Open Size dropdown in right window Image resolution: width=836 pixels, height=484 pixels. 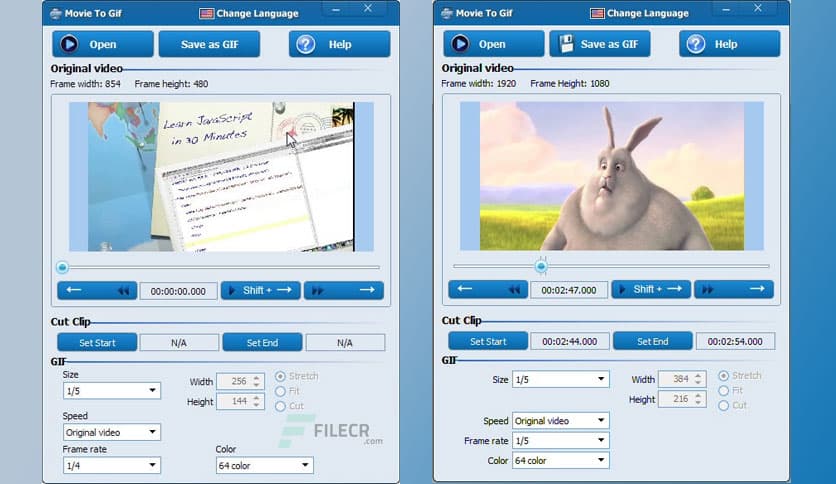coord(560,380)
